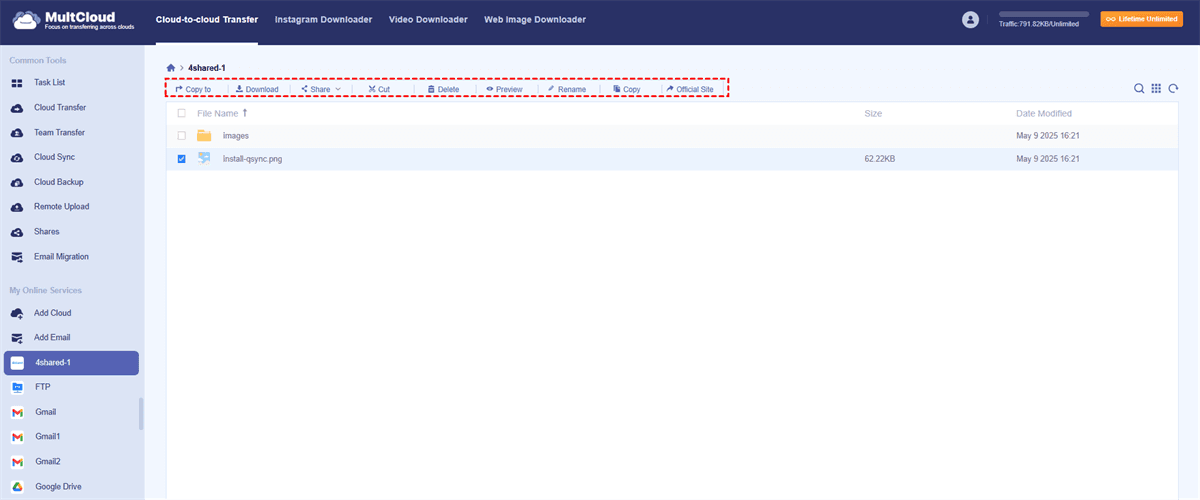Screen dimensions: 1200x500
Task: Switch to grid view icon
Action: click(x=1156, y=89)
